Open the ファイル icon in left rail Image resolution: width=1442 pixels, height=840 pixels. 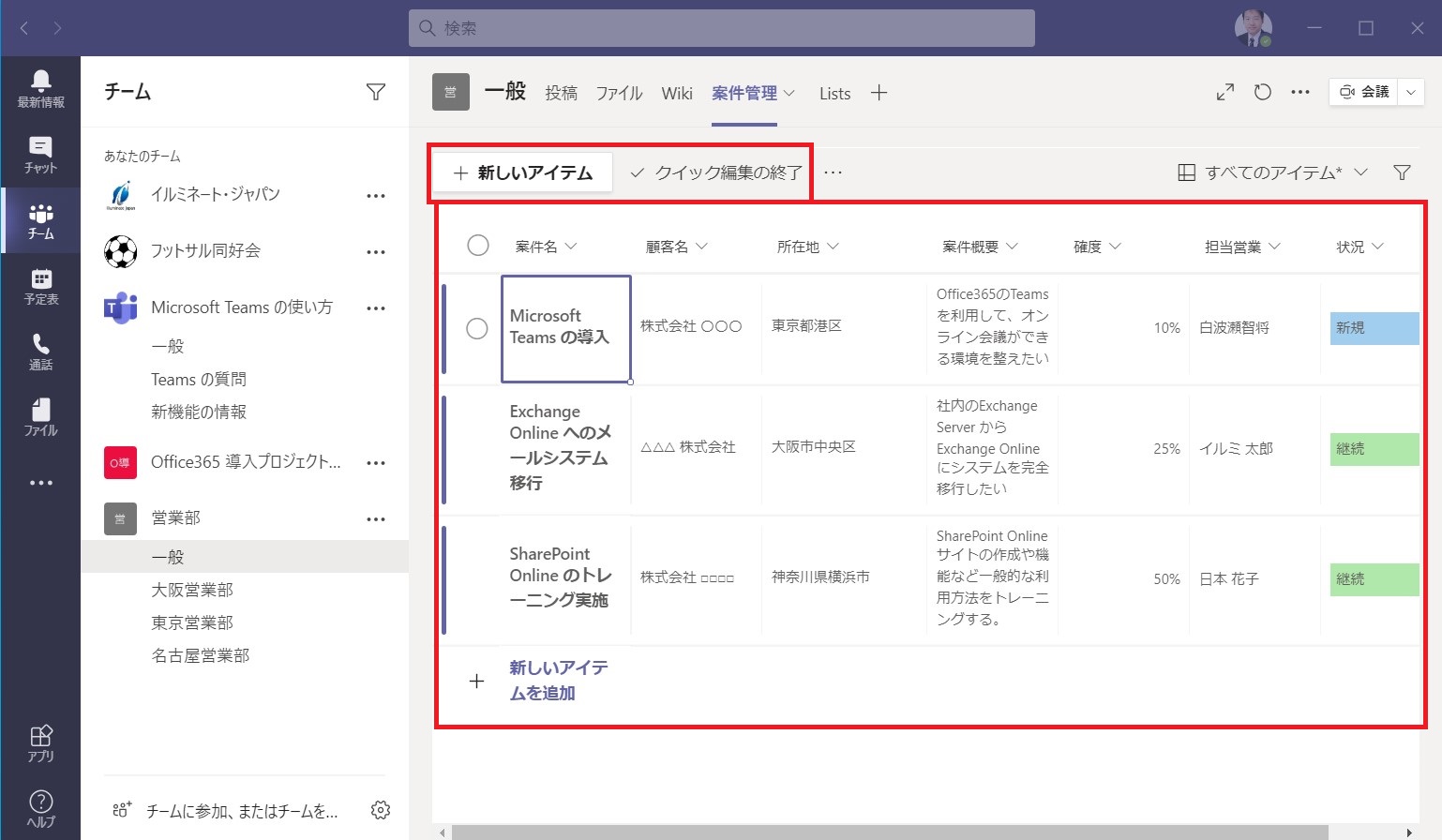coord(40,417)
